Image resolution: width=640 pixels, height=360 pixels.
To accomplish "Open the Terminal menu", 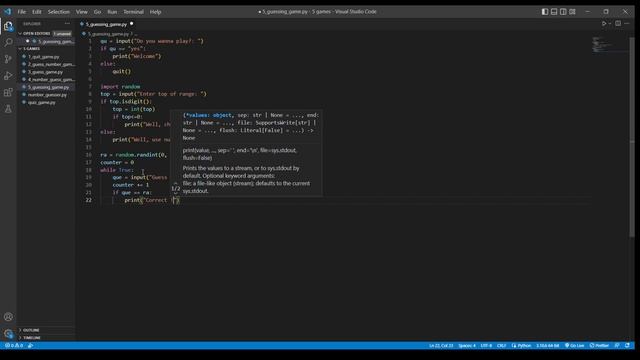I will click(x=133, y=12).
